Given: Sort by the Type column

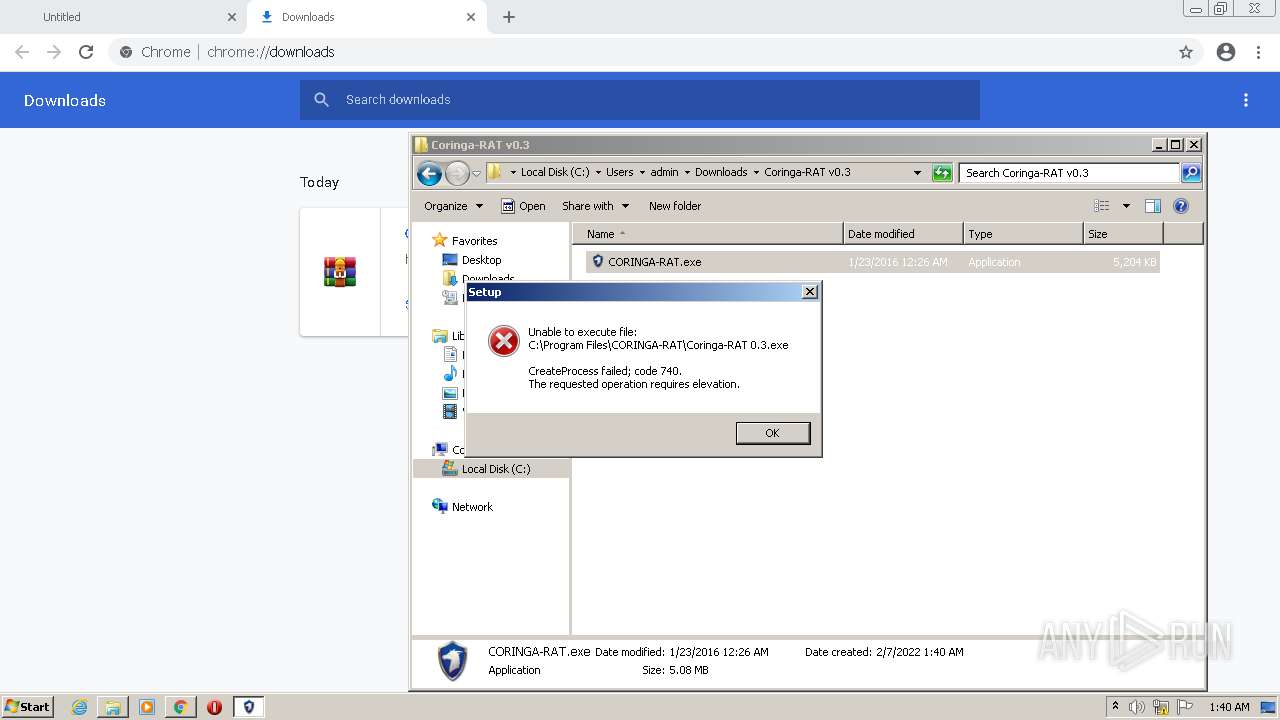Looking at the screenshot, I should tap(1023, 234).
